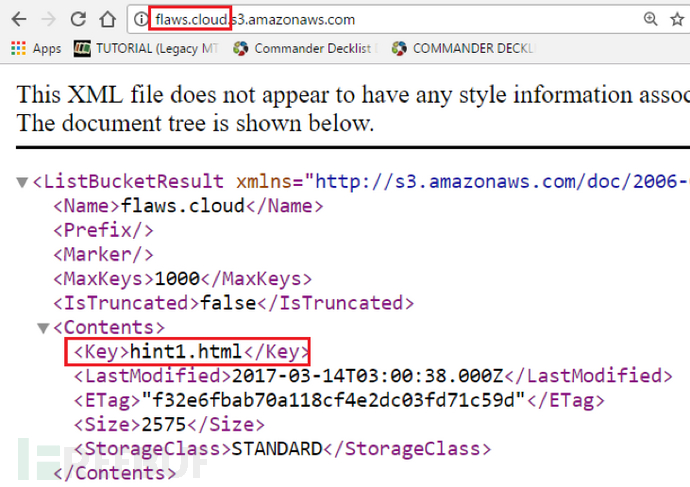Reload the page with the refresh icon

click(78, 19)
